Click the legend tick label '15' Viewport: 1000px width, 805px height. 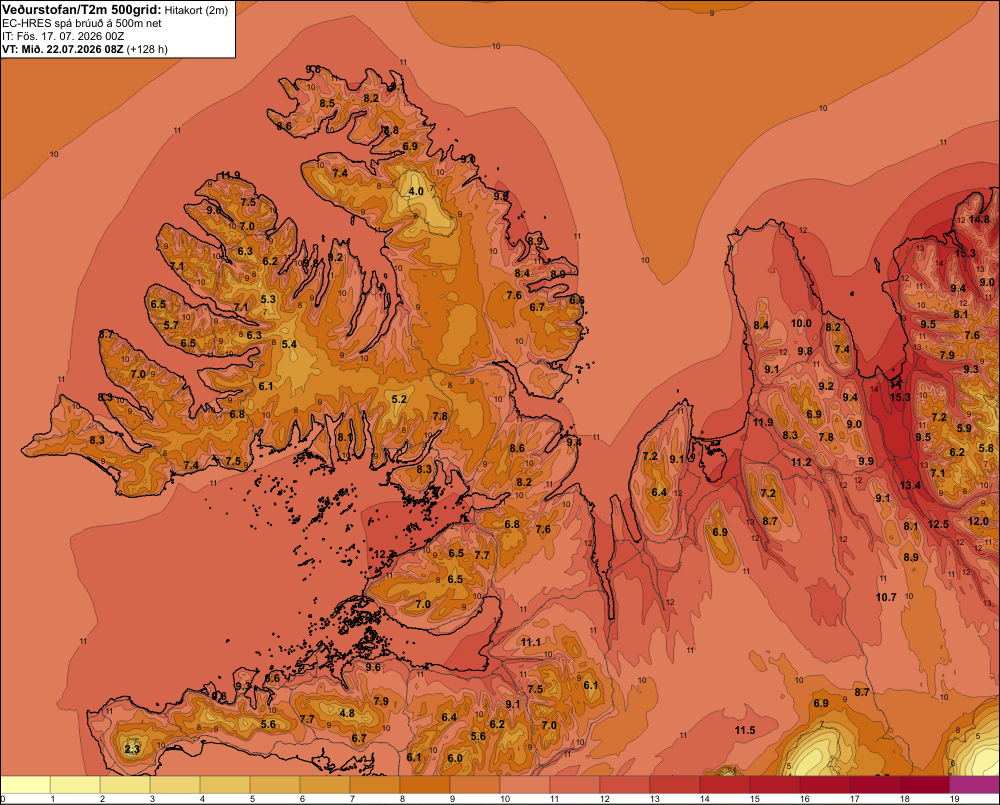click(754, 799)
